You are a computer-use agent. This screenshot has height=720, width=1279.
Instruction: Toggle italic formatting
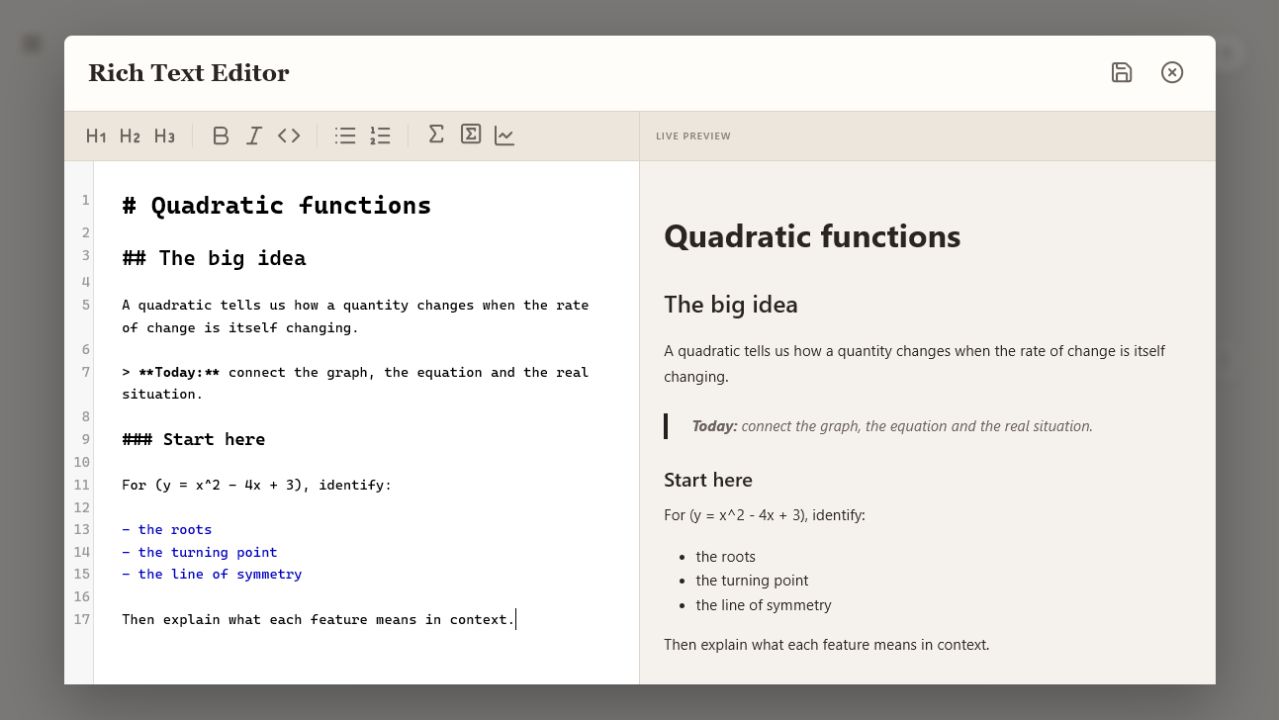click(254, 136)
